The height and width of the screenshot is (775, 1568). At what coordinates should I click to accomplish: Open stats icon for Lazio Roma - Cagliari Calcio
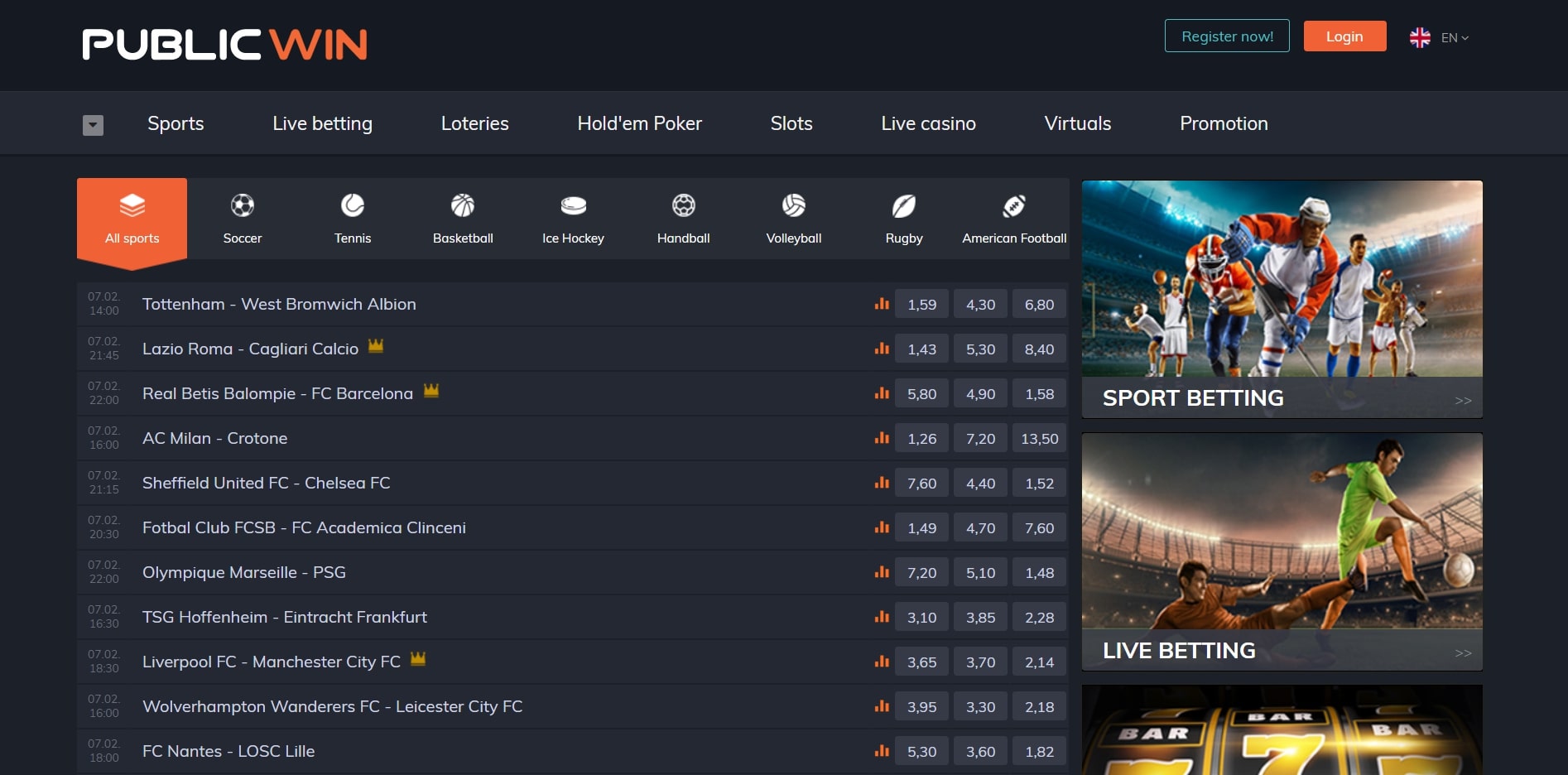(x=882, y=349)
